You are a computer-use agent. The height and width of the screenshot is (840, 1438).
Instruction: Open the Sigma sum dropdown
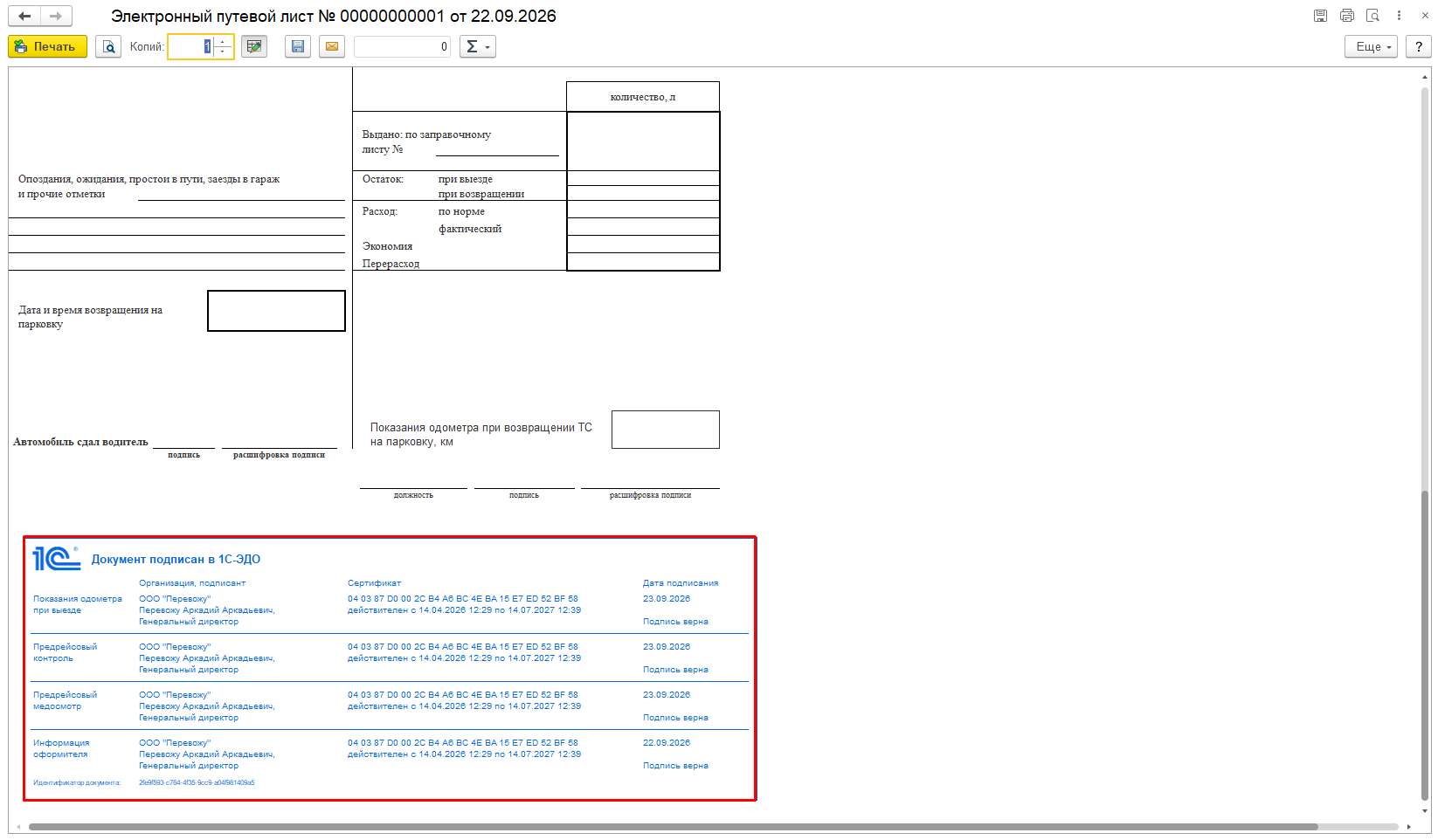click(x=478, y=46)
